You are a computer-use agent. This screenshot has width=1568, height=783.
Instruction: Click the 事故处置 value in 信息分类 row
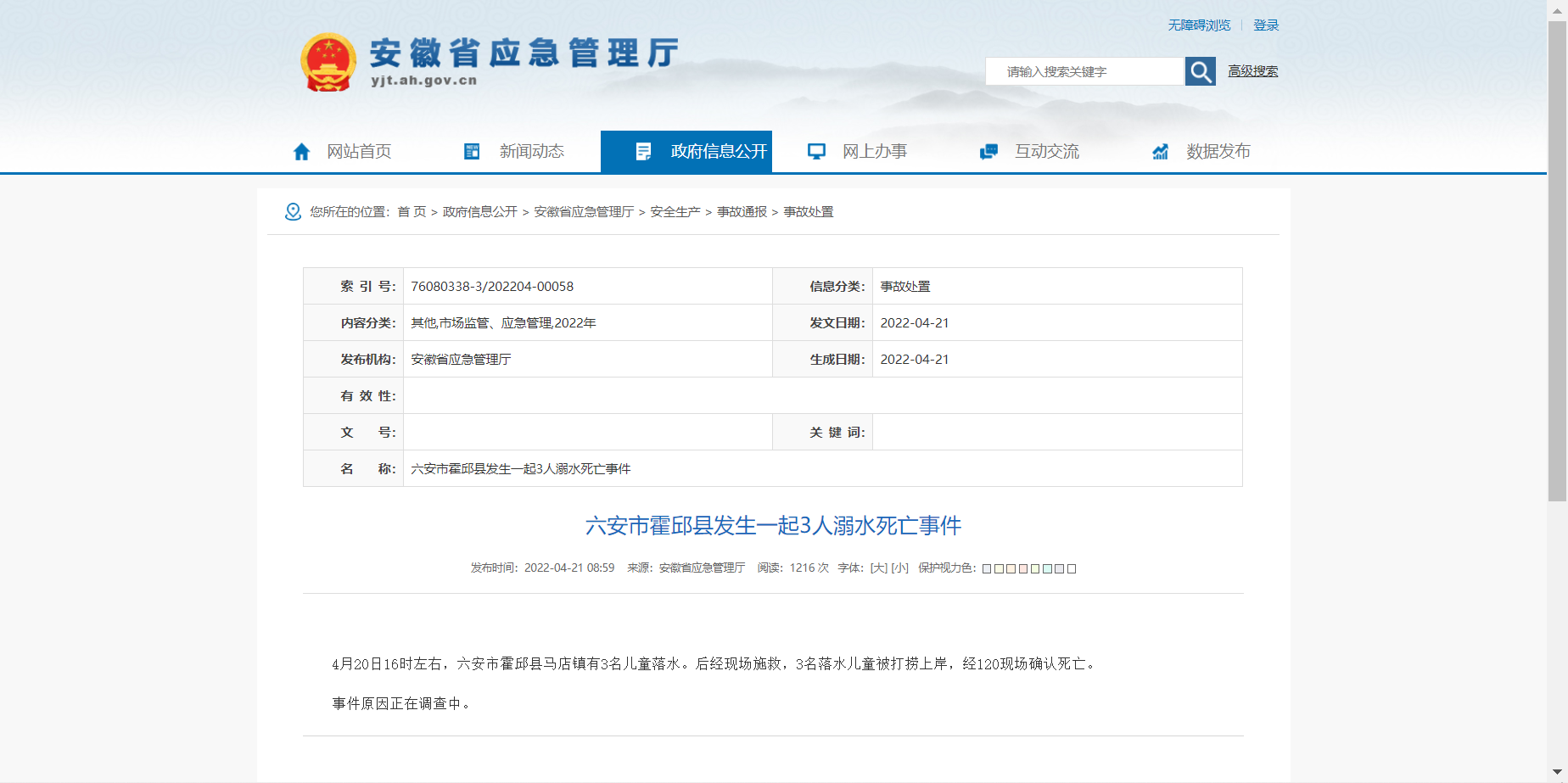(905, 287)
